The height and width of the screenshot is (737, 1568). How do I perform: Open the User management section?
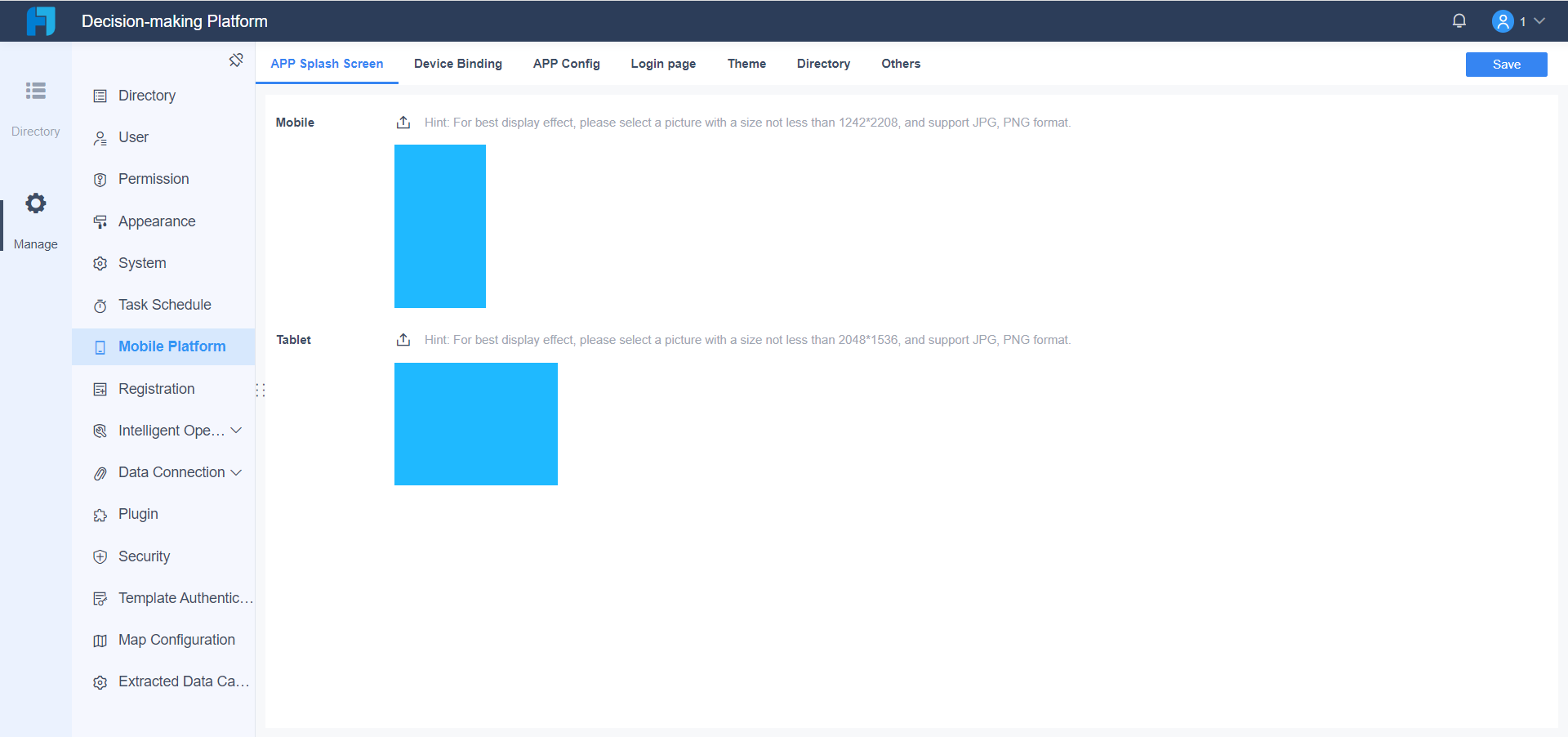(132, 137)
